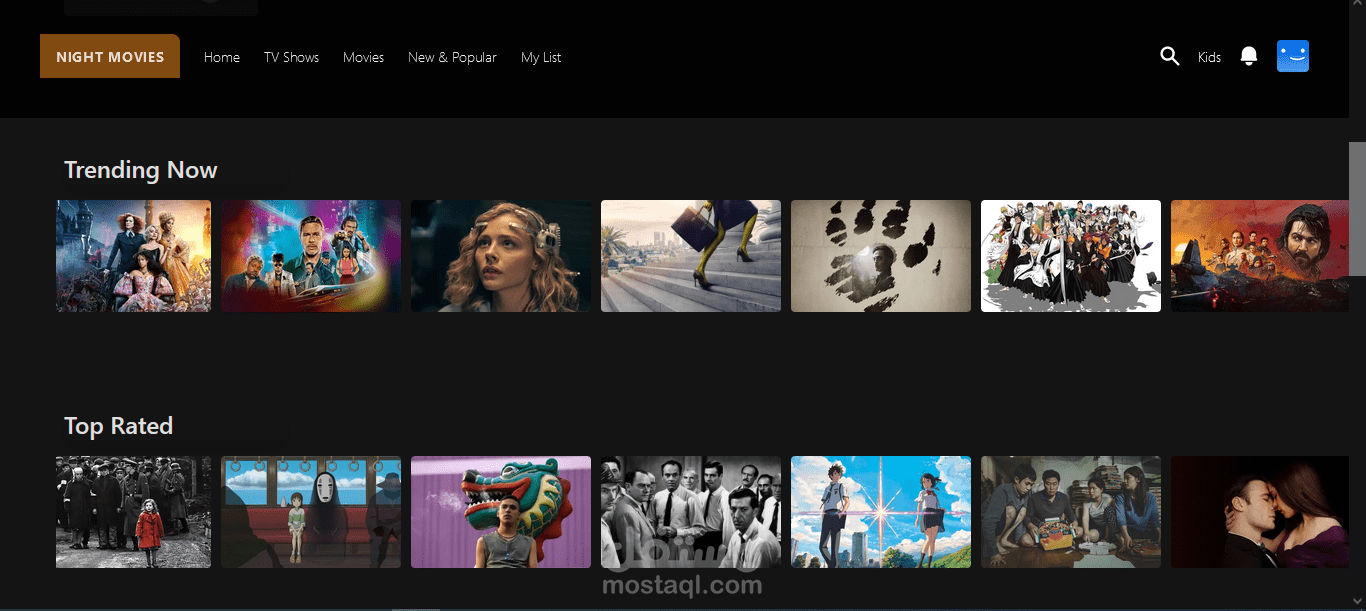The height and width of the screenshot is (611, 1366).
Task: Open the search magnifier icon
Action: [x=1170, y=56]
